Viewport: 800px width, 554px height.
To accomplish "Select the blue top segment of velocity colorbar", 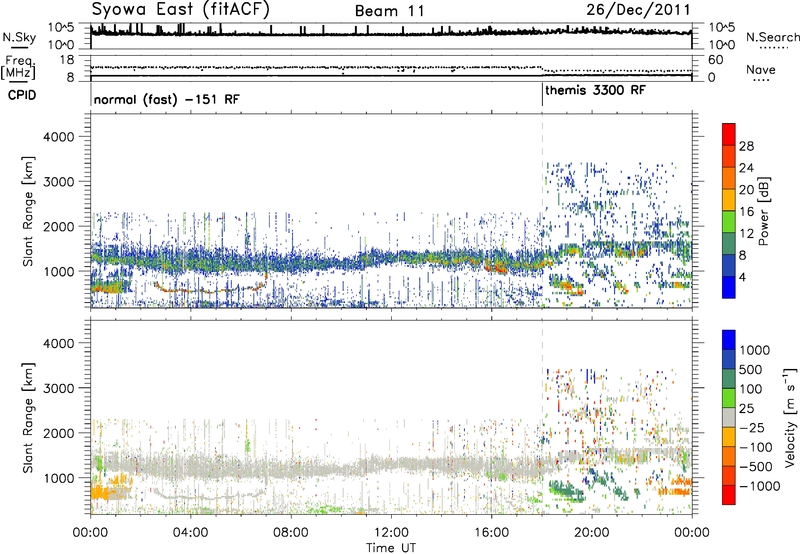I will [729, 340].
